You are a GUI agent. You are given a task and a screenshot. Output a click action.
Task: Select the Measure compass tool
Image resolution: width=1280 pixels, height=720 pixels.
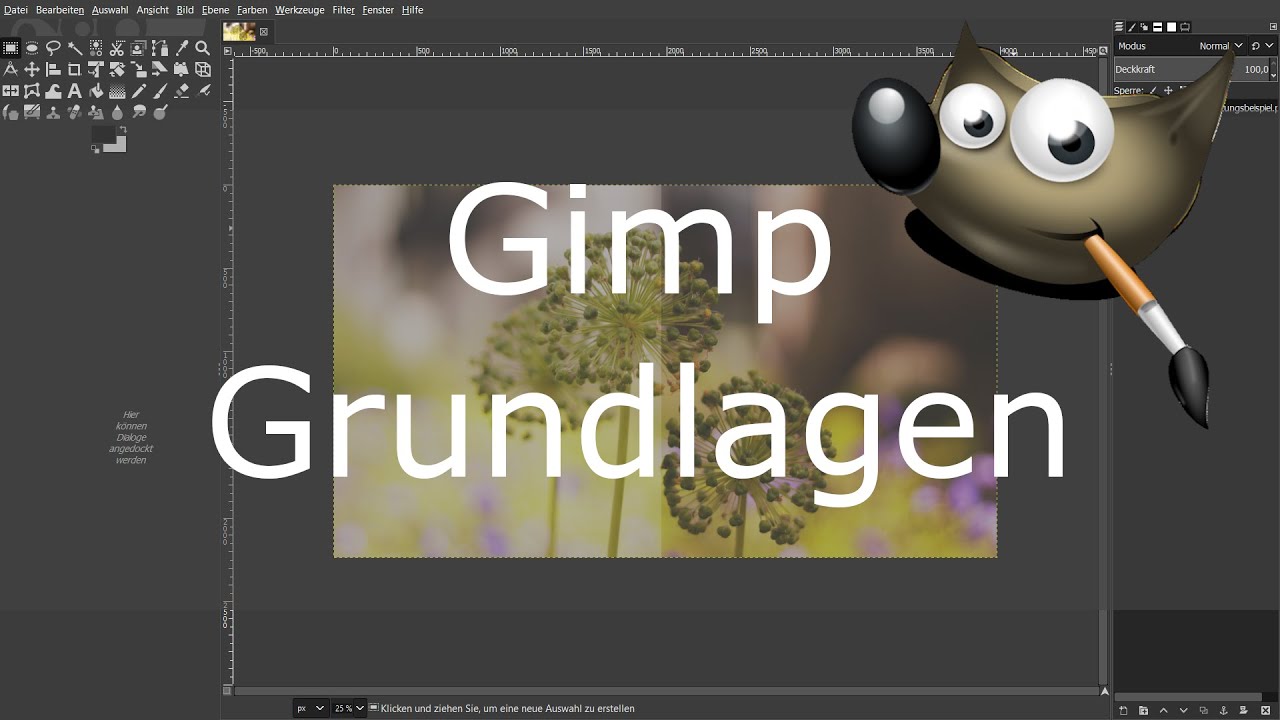pos(10,69)
